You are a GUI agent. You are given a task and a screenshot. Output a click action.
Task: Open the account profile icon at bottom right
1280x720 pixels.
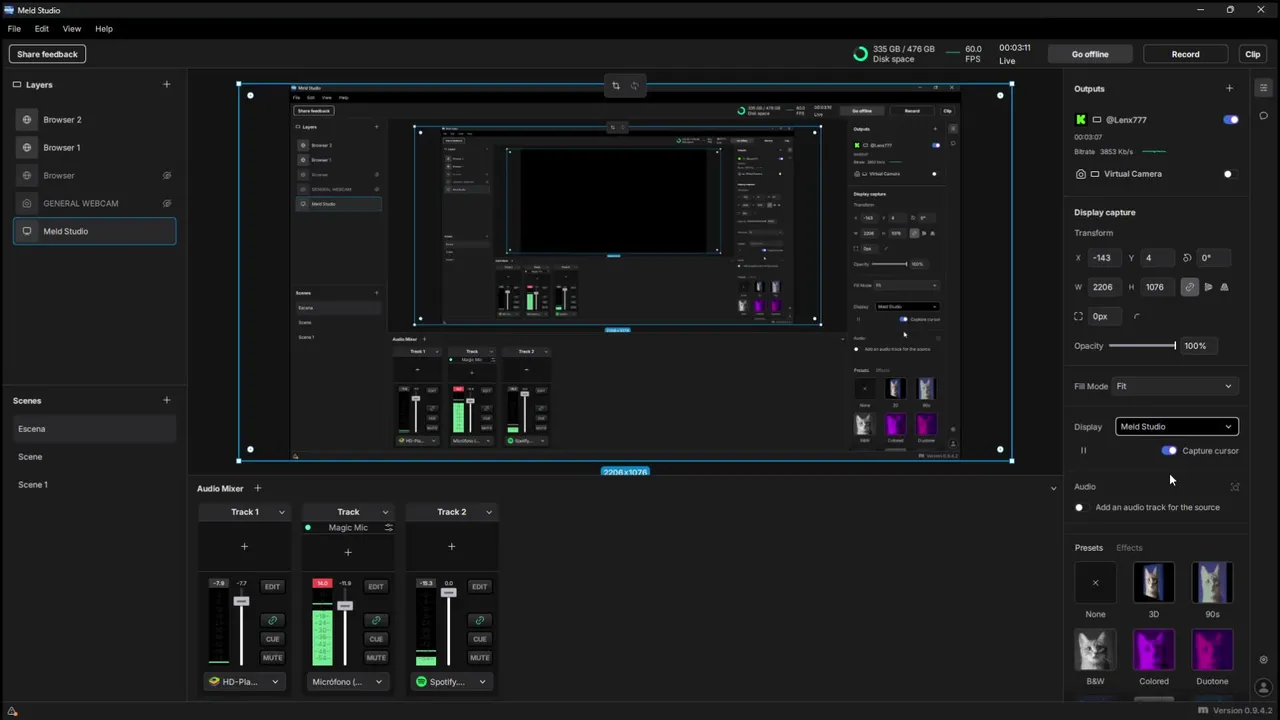(x=1263, y=689)
